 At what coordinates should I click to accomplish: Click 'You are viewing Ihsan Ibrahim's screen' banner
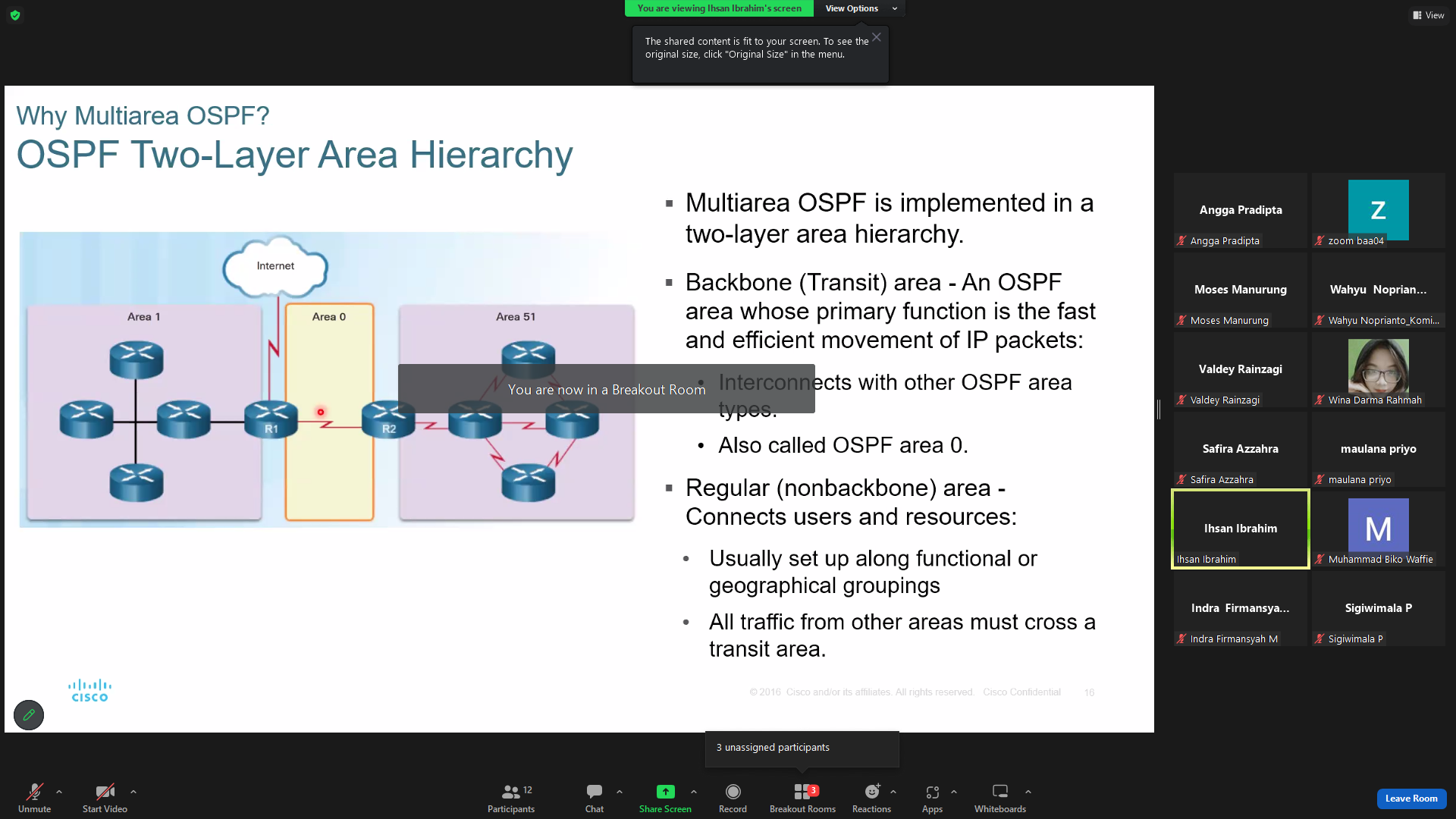coord(719,8)
